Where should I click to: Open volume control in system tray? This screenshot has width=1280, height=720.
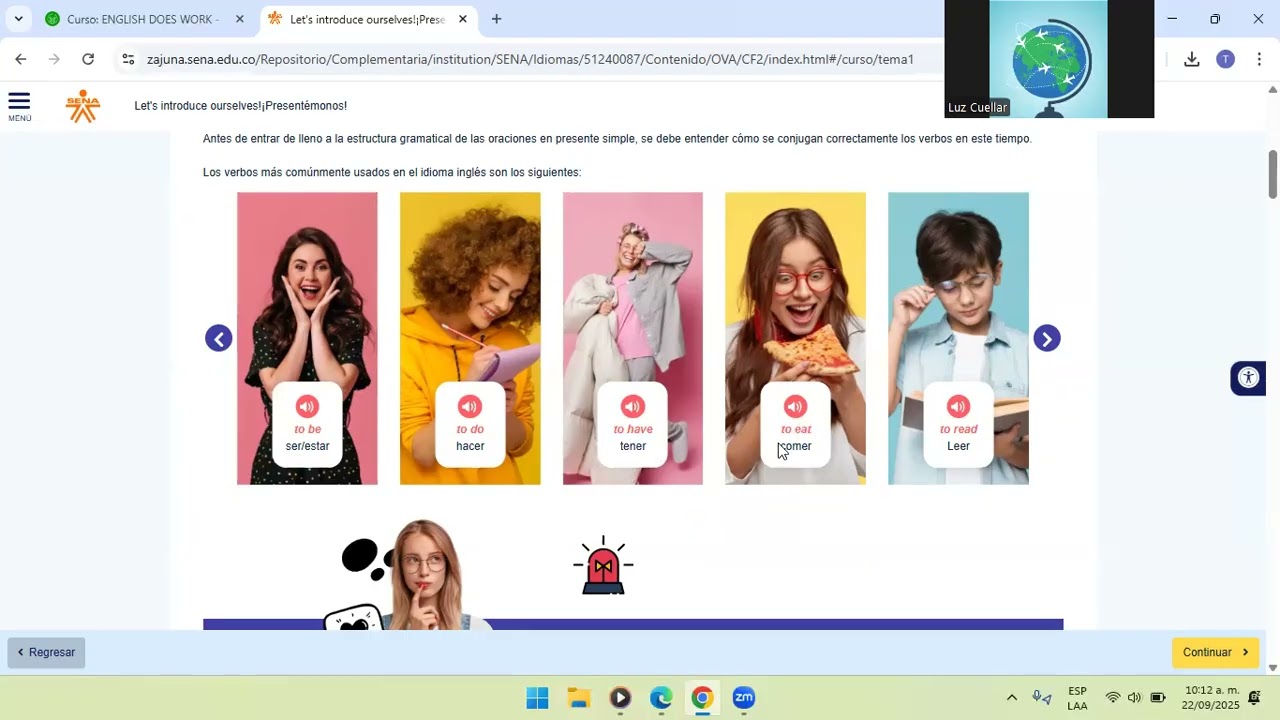pyautogui.click(x=1134, y=698)
